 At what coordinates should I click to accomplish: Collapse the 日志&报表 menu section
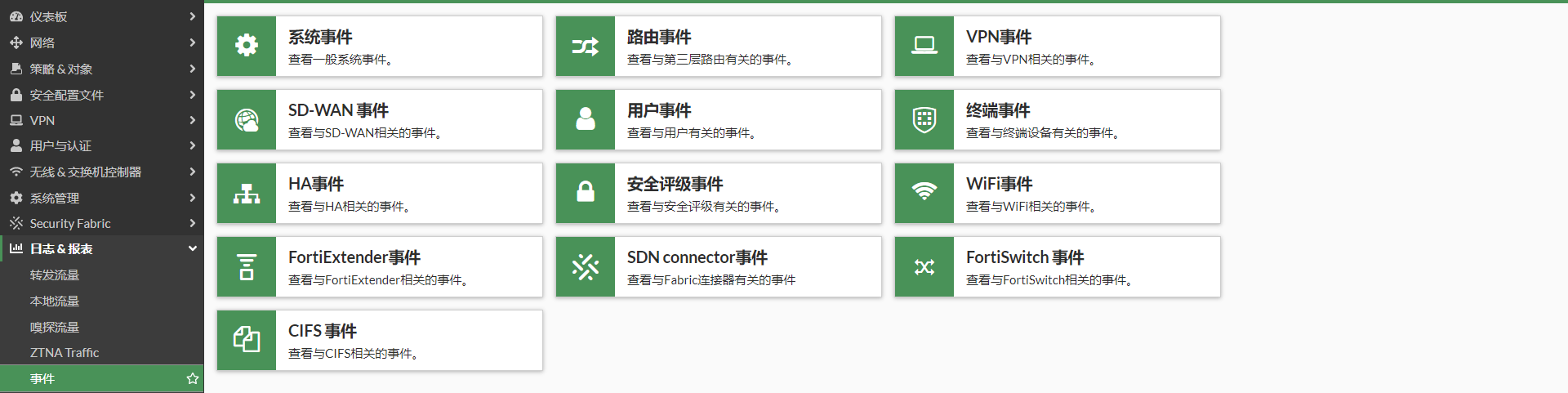point(192,248)
